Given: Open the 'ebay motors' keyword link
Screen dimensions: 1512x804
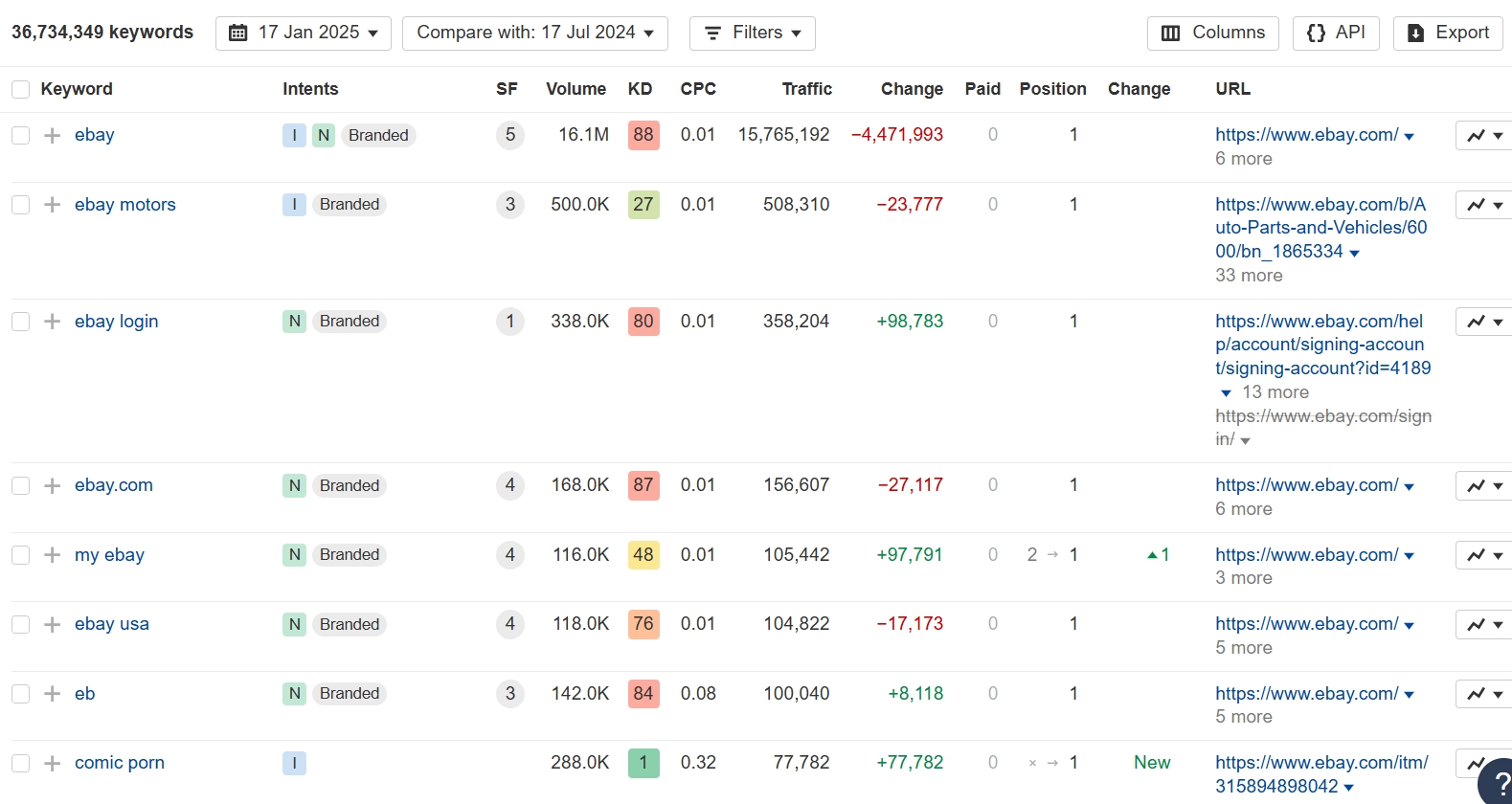Looking at the screenshot, I should tap(125, 205).
